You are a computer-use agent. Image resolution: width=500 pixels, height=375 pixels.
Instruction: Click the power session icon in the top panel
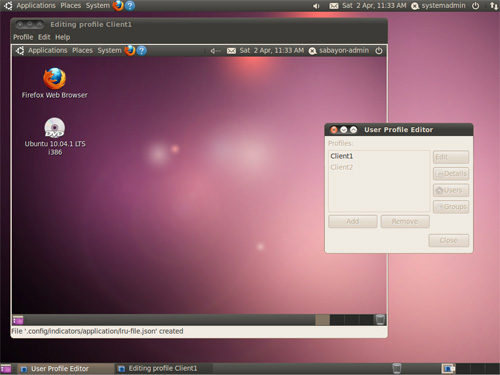tap(476, 6)
